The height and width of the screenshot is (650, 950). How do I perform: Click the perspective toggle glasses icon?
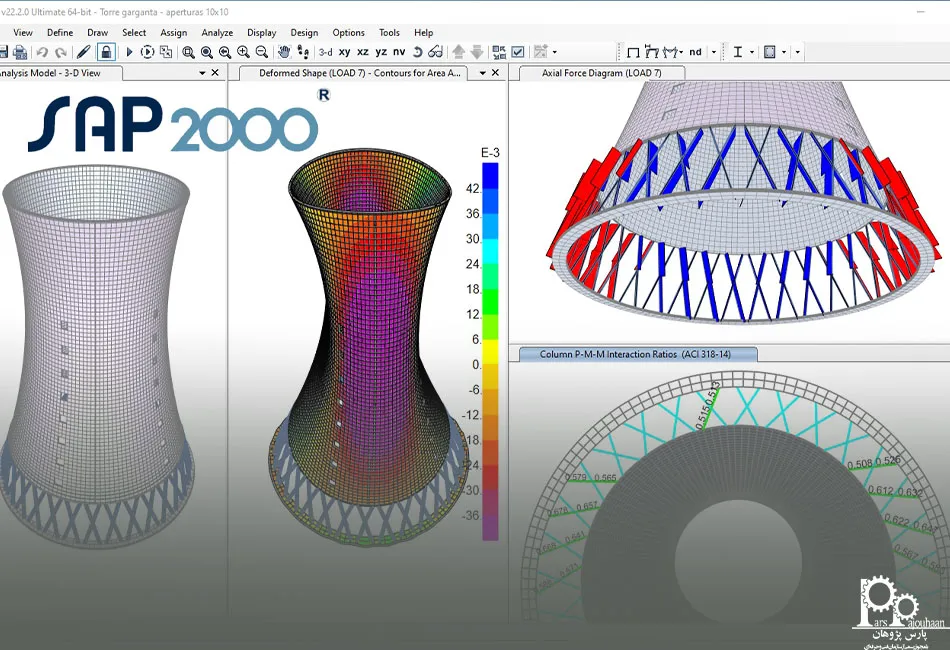(x=435, y=52)
